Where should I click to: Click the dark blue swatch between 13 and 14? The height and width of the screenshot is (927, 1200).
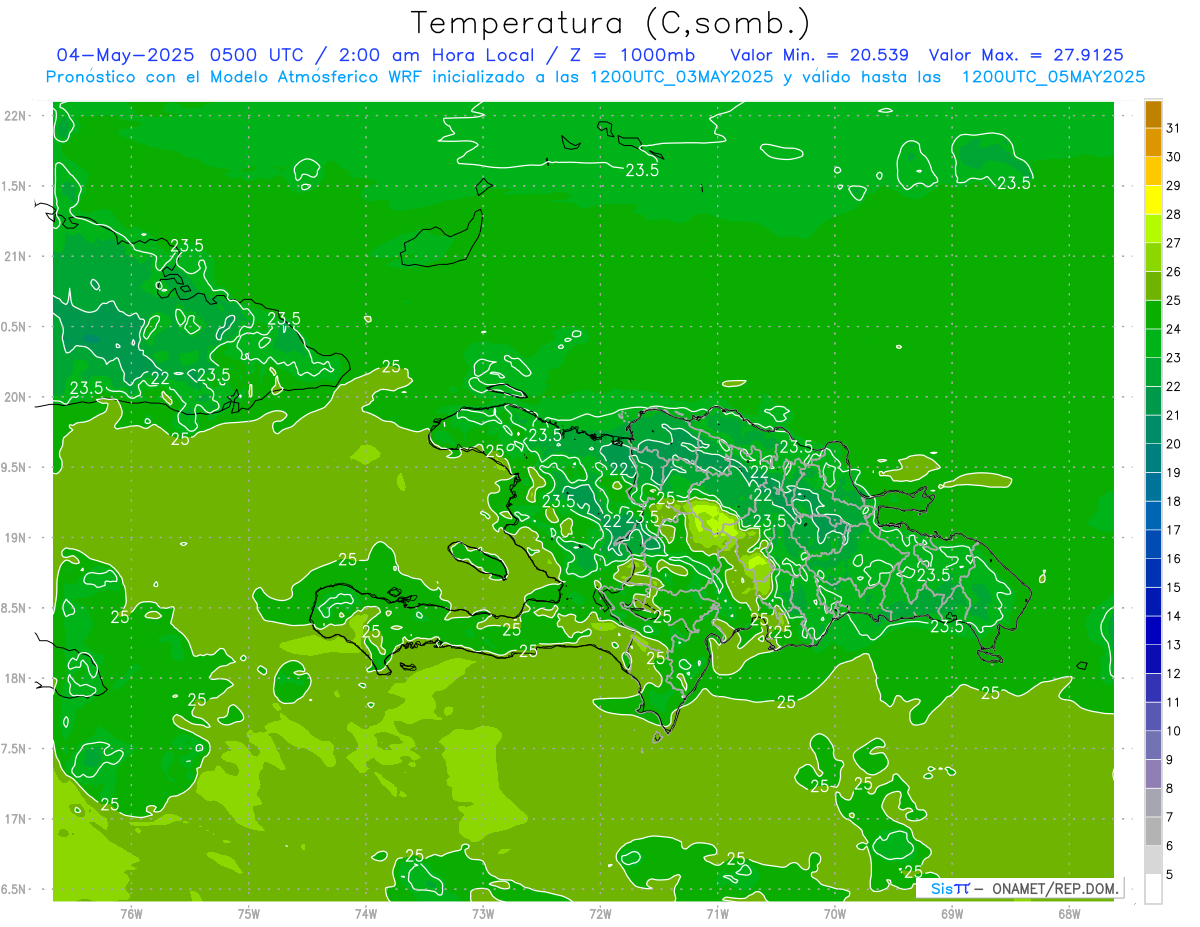(1153, 631)
